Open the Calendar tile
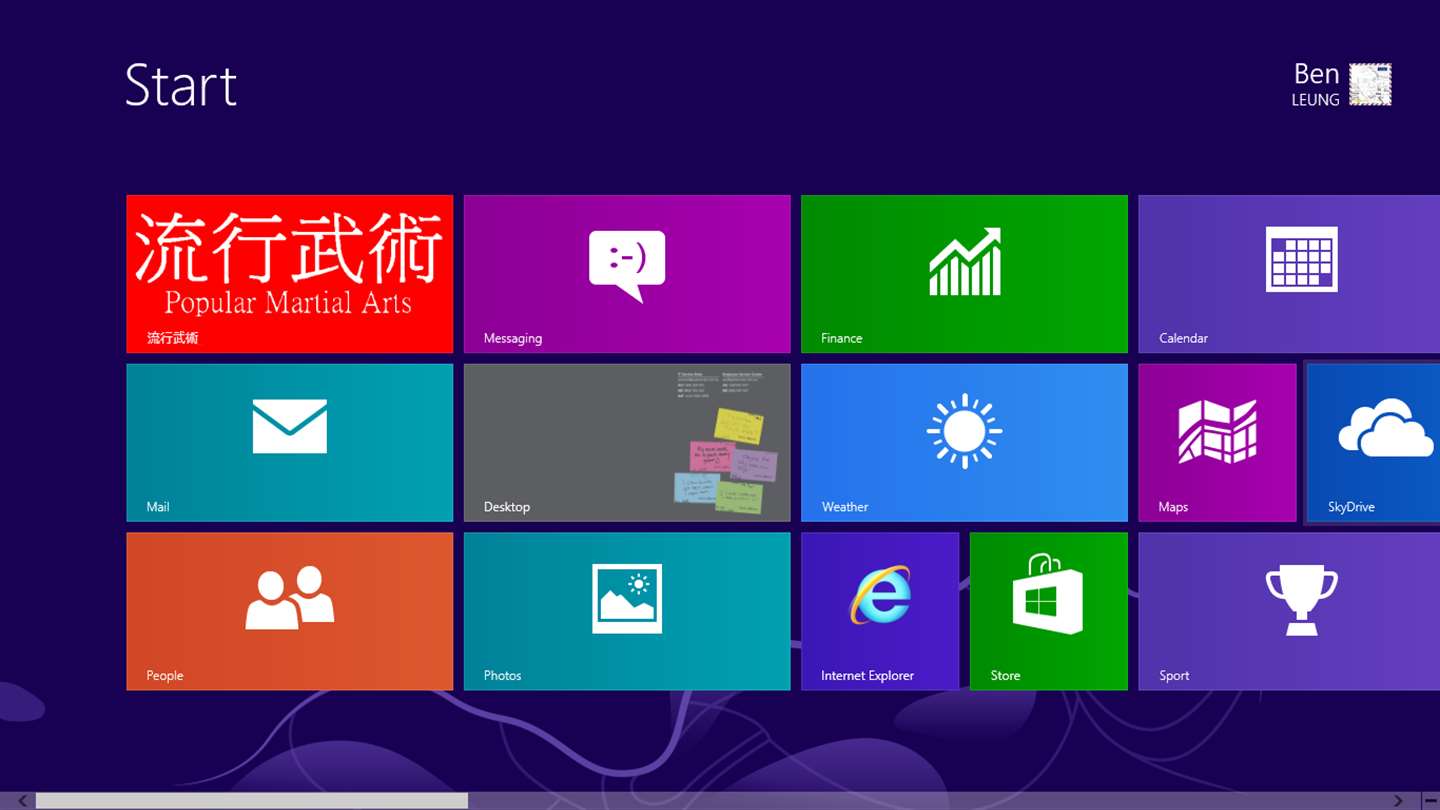 [1289, 274]
